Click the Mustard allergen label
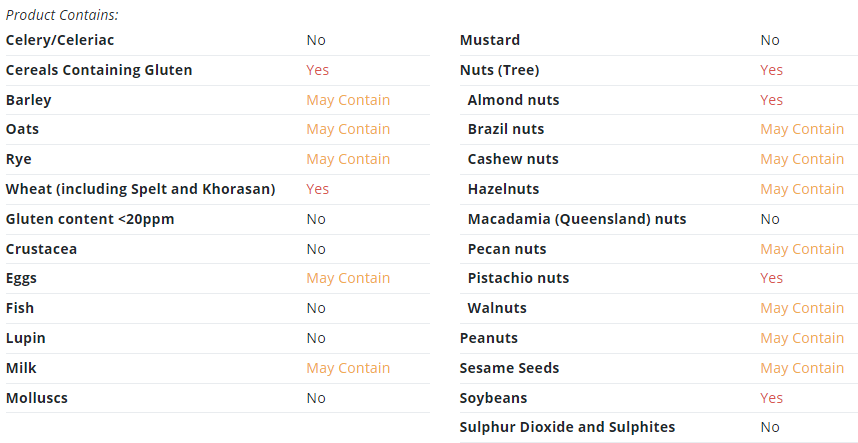The image size is (858, 443). click(x=490, y=40)
